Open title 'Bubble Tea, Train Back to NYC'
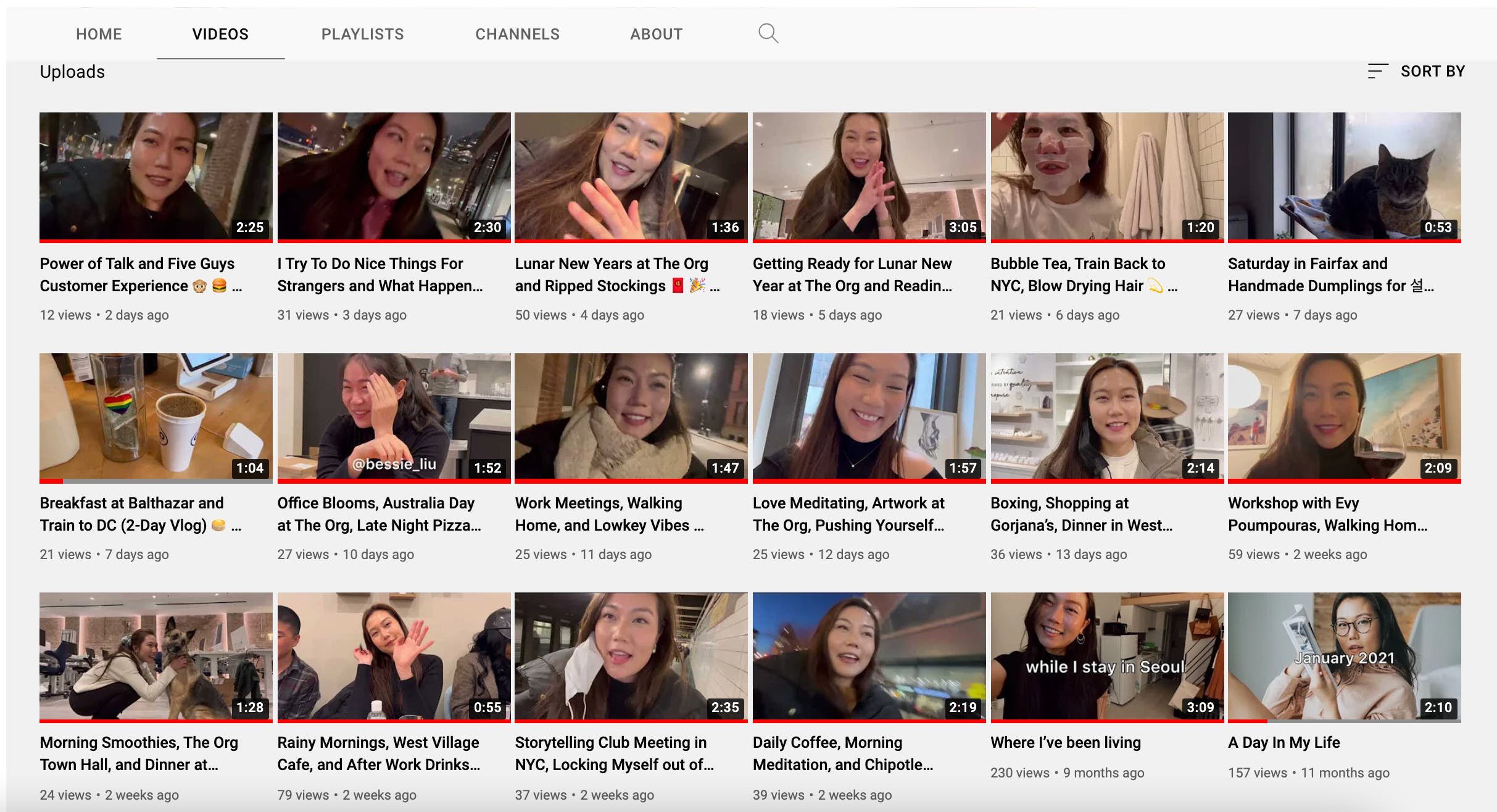The height and width of the screenshot is (812, 1497). coord(1084,275)
